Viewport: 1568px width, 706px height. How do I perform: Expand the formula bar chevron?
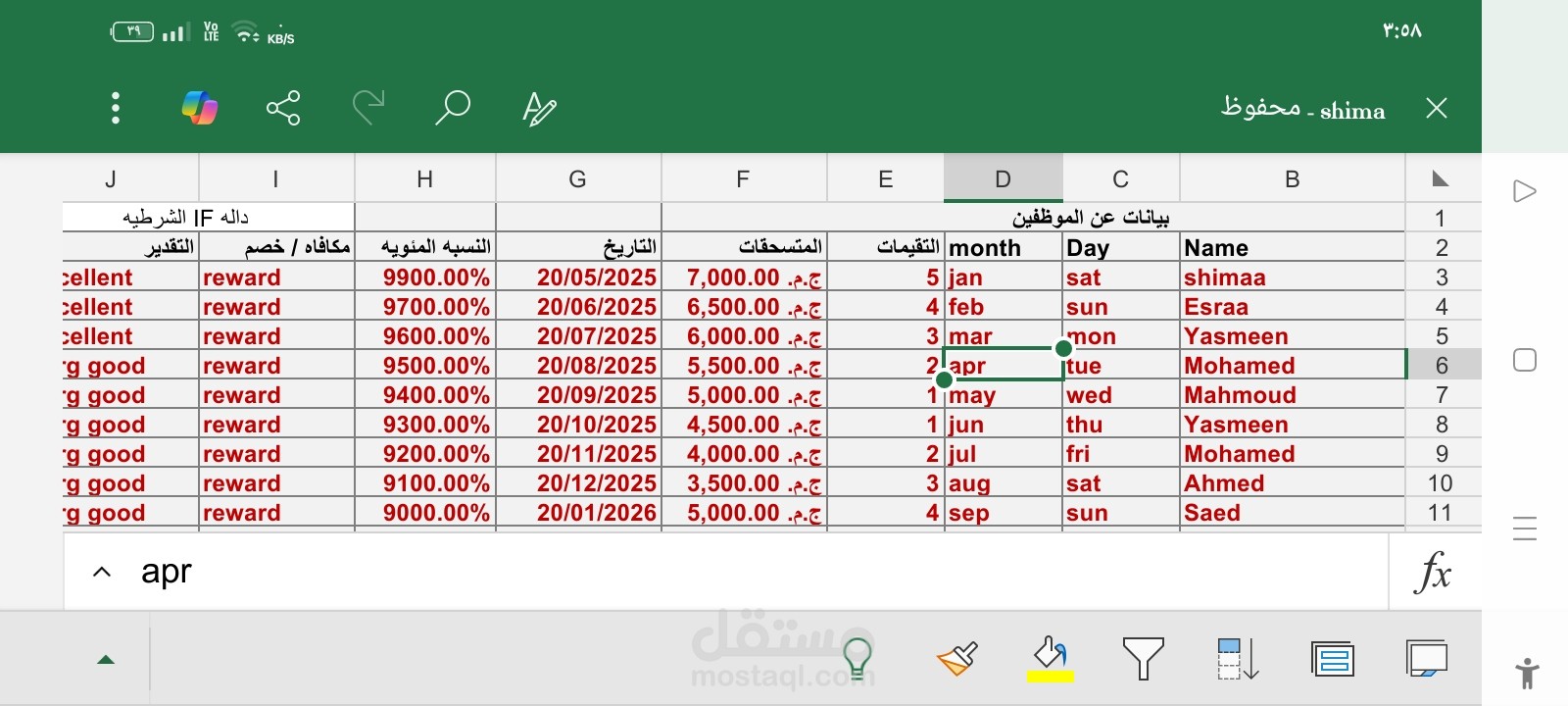(102, 572)
